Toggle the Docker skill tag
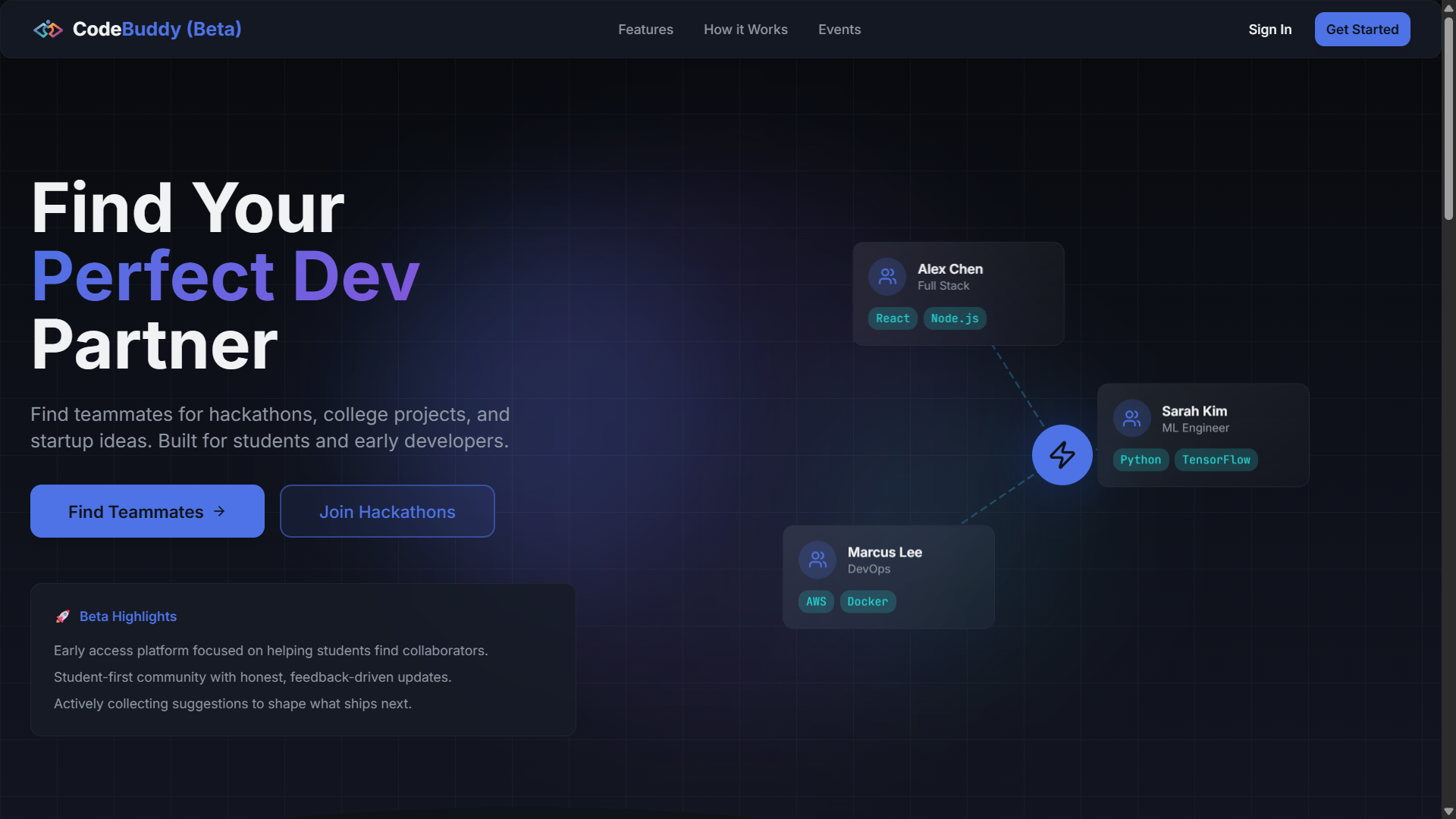 (x=868, y=601)
